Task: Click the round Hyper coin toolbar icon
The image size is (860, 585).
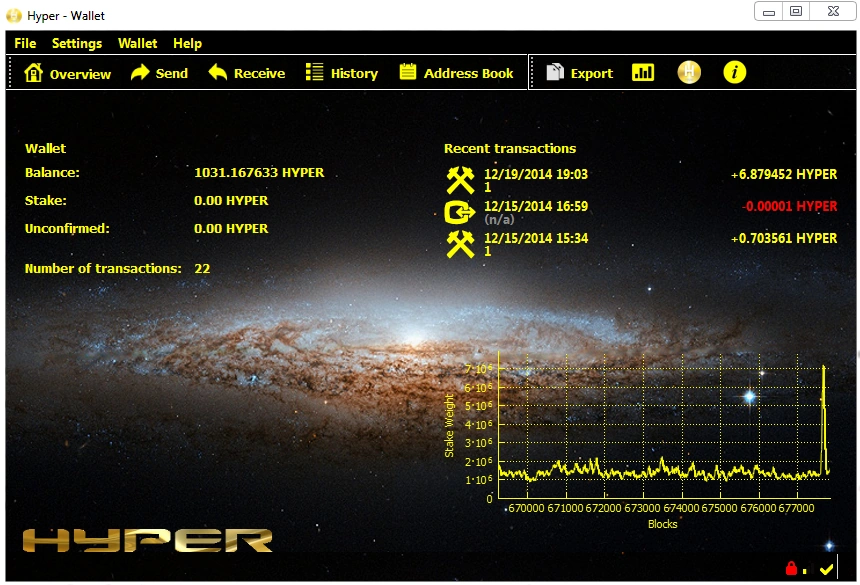Action: [x=688, y=72]
